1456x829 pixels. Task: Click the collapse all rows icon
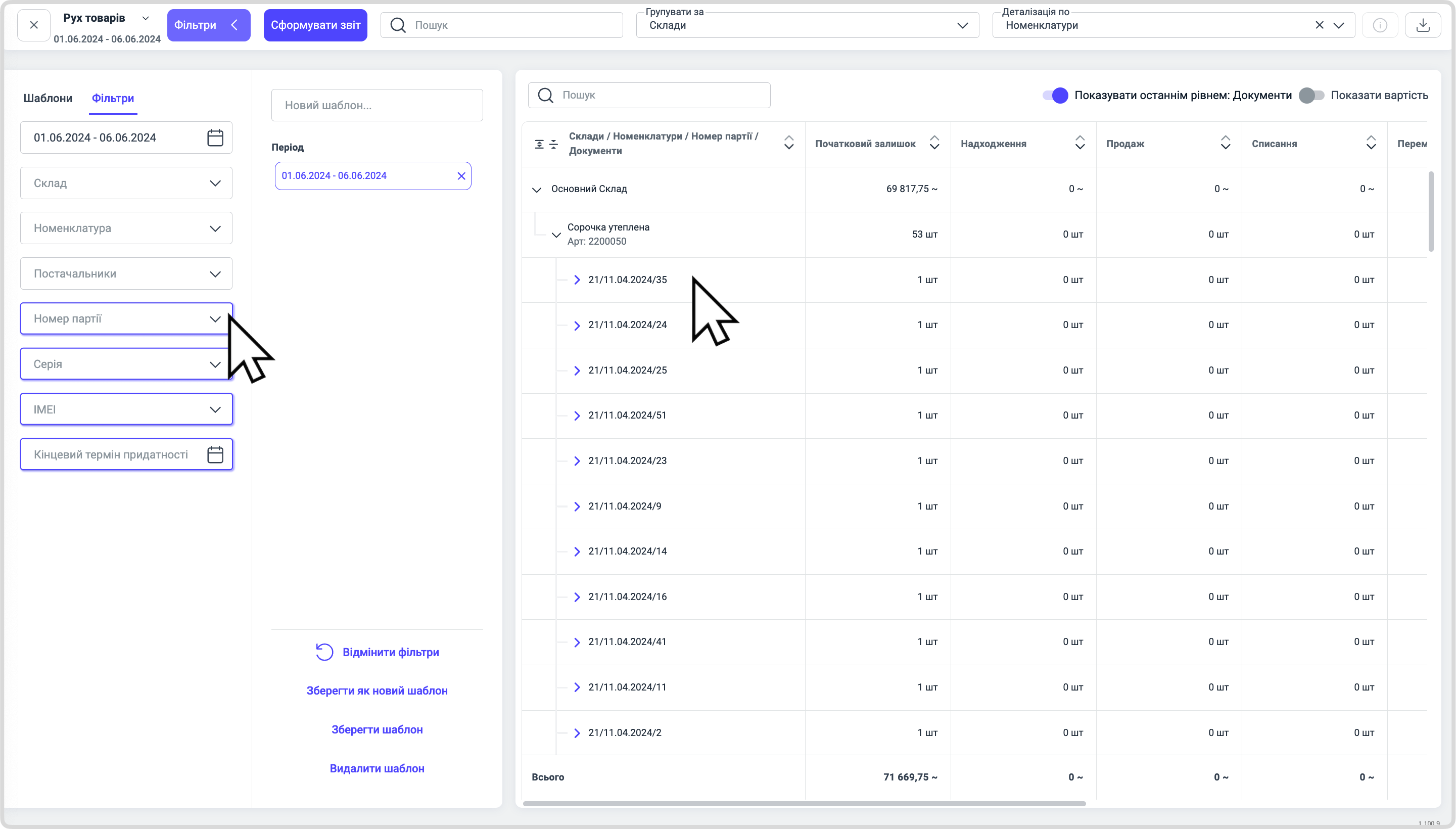[553, 145]
